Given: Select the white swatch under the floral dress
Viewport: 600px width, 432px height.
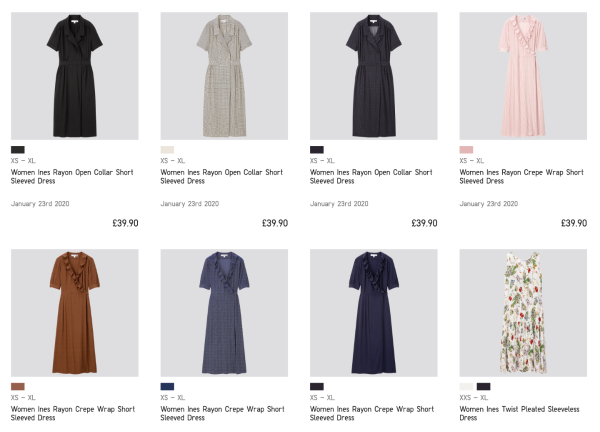Looking at the screenshot, I should 466,386.
